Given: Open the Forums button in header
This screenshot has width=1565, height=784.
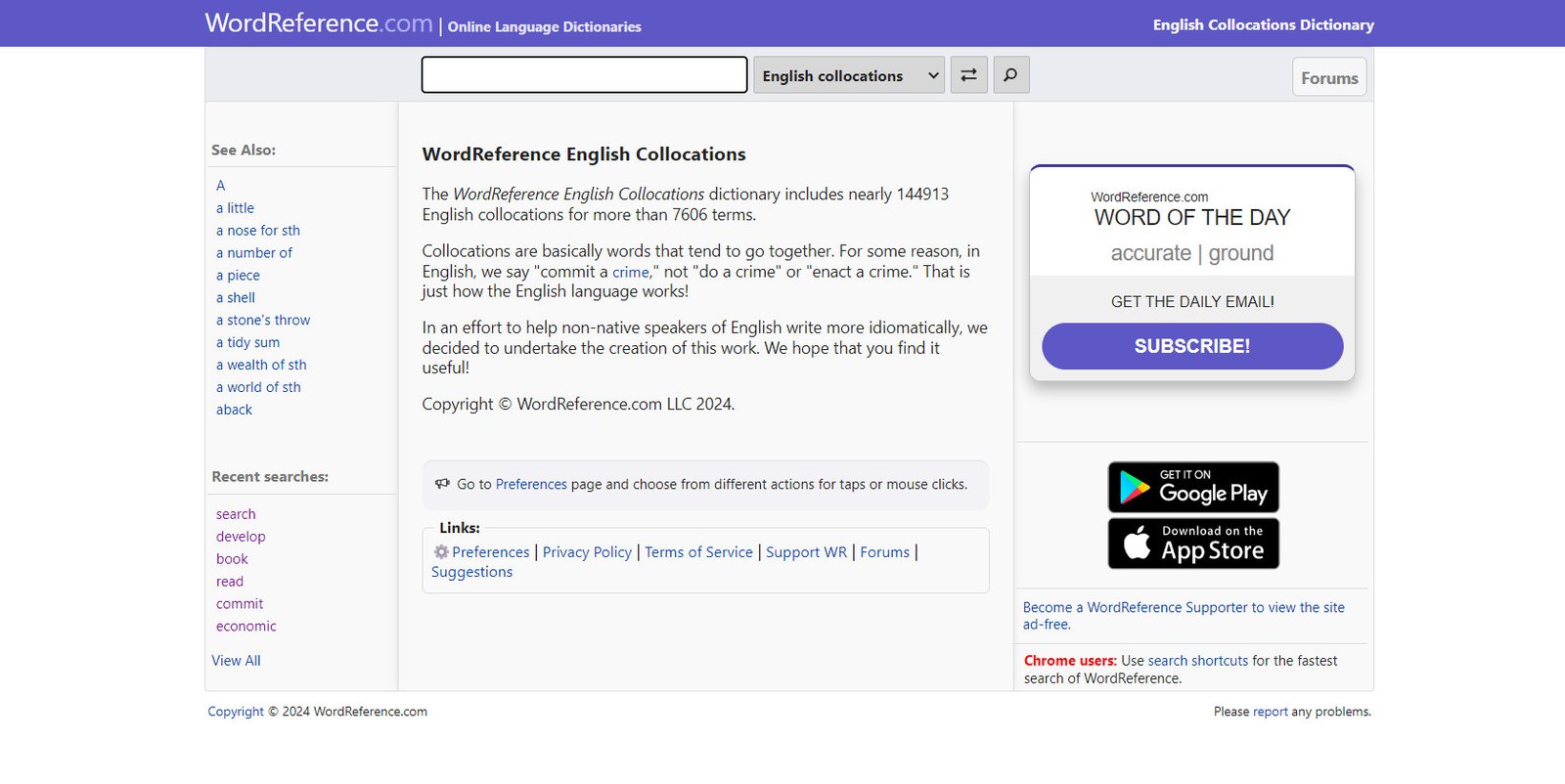Looking at the screenshot, I should coord(1329,77).
